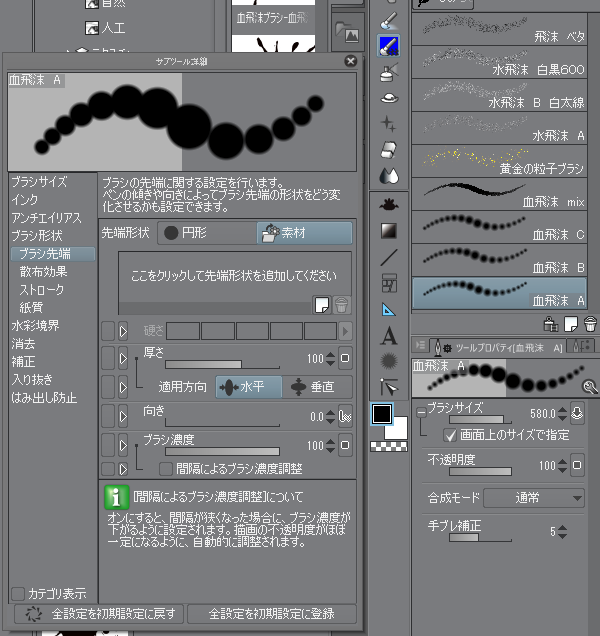
Task: Toggle 画面上のサイズで指定 checkbox
Action: (450, 434)
